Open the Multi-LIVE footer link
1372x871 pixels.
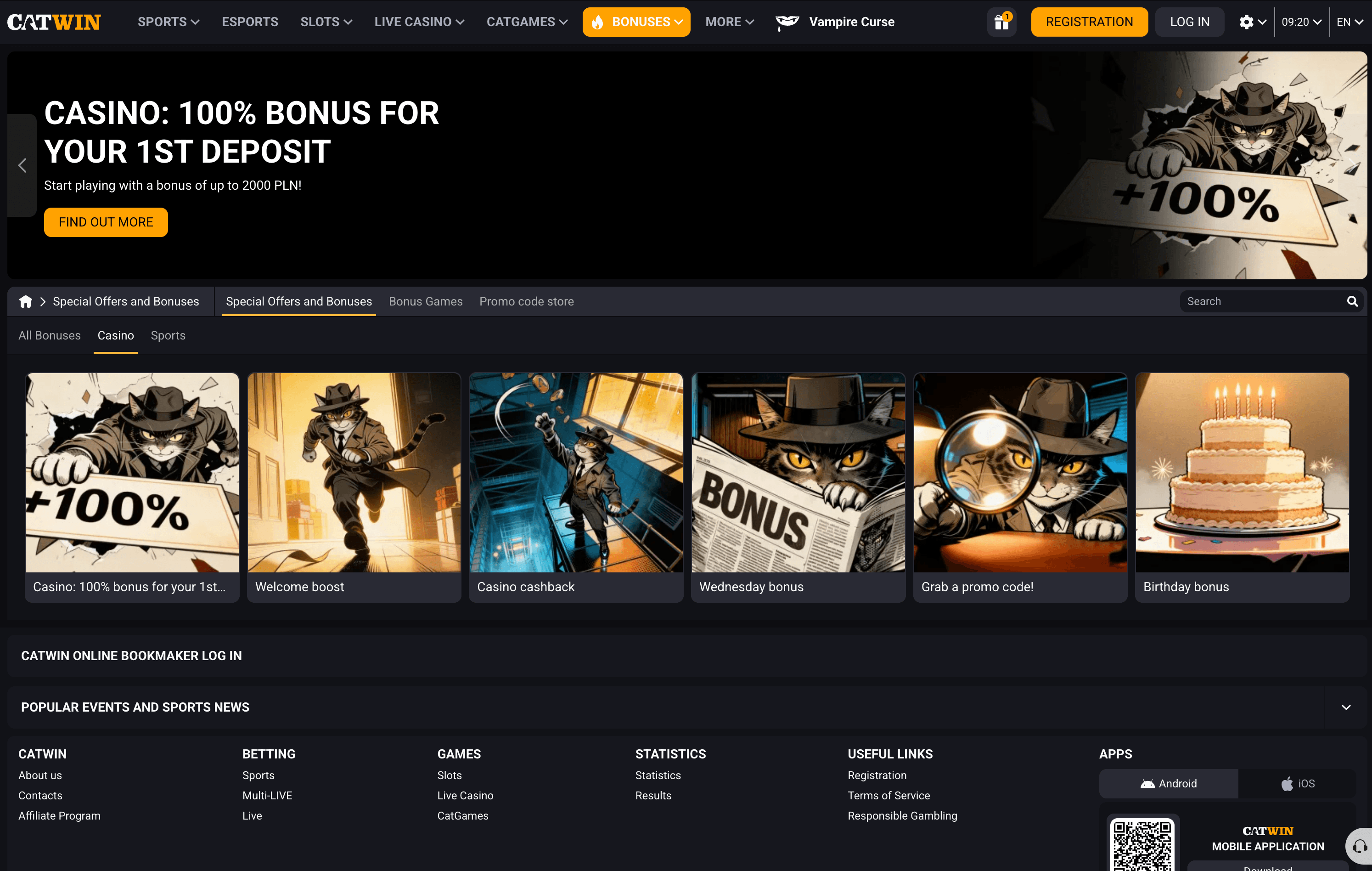[267, 795]
